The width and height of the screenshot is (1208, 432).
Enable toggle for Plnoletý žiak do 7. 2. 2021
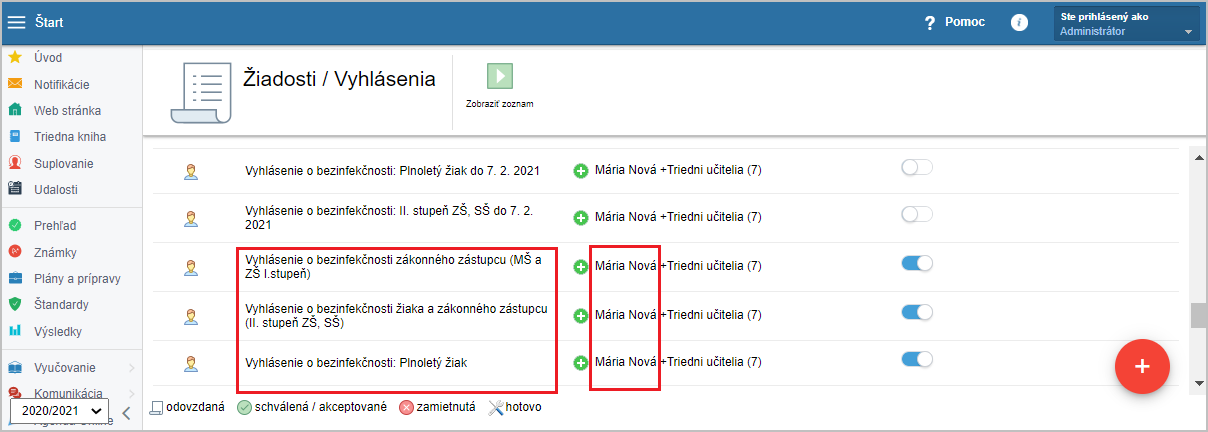click(916, 168)
